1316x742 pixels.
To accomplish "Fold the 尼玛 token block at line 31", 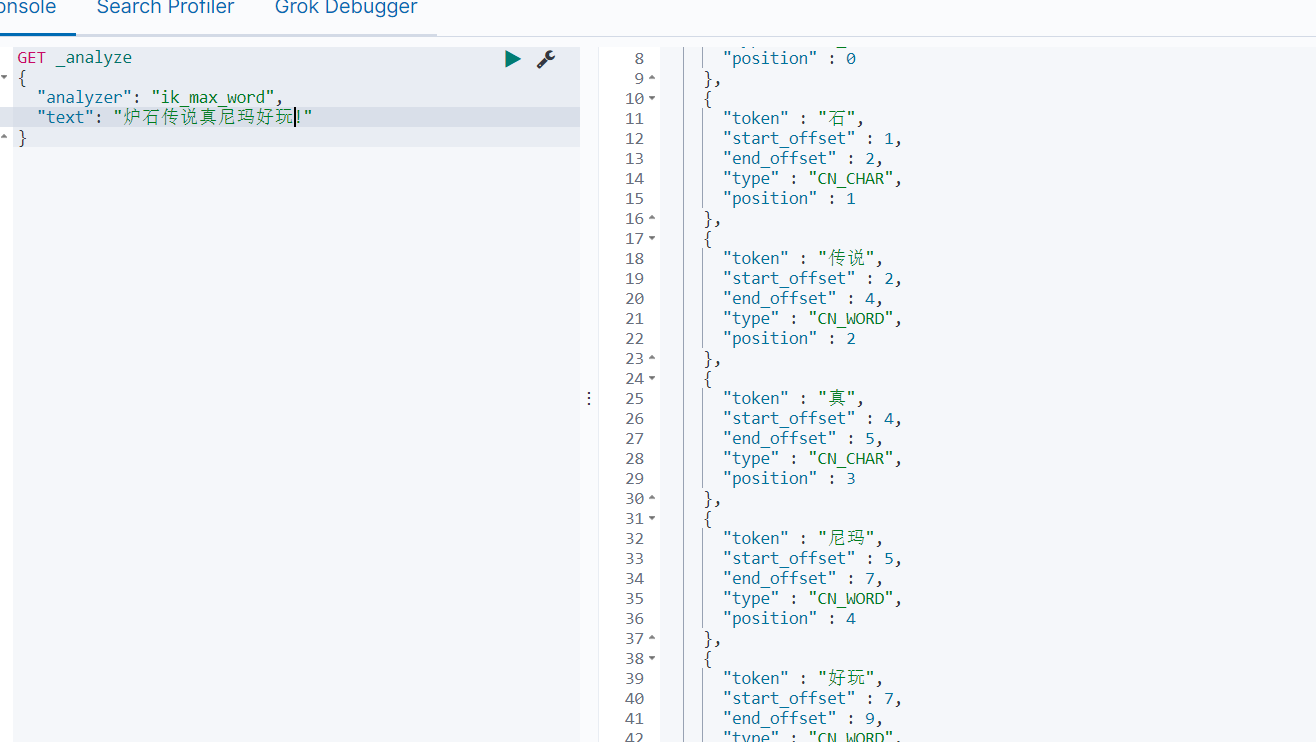I will coord(652,518).
